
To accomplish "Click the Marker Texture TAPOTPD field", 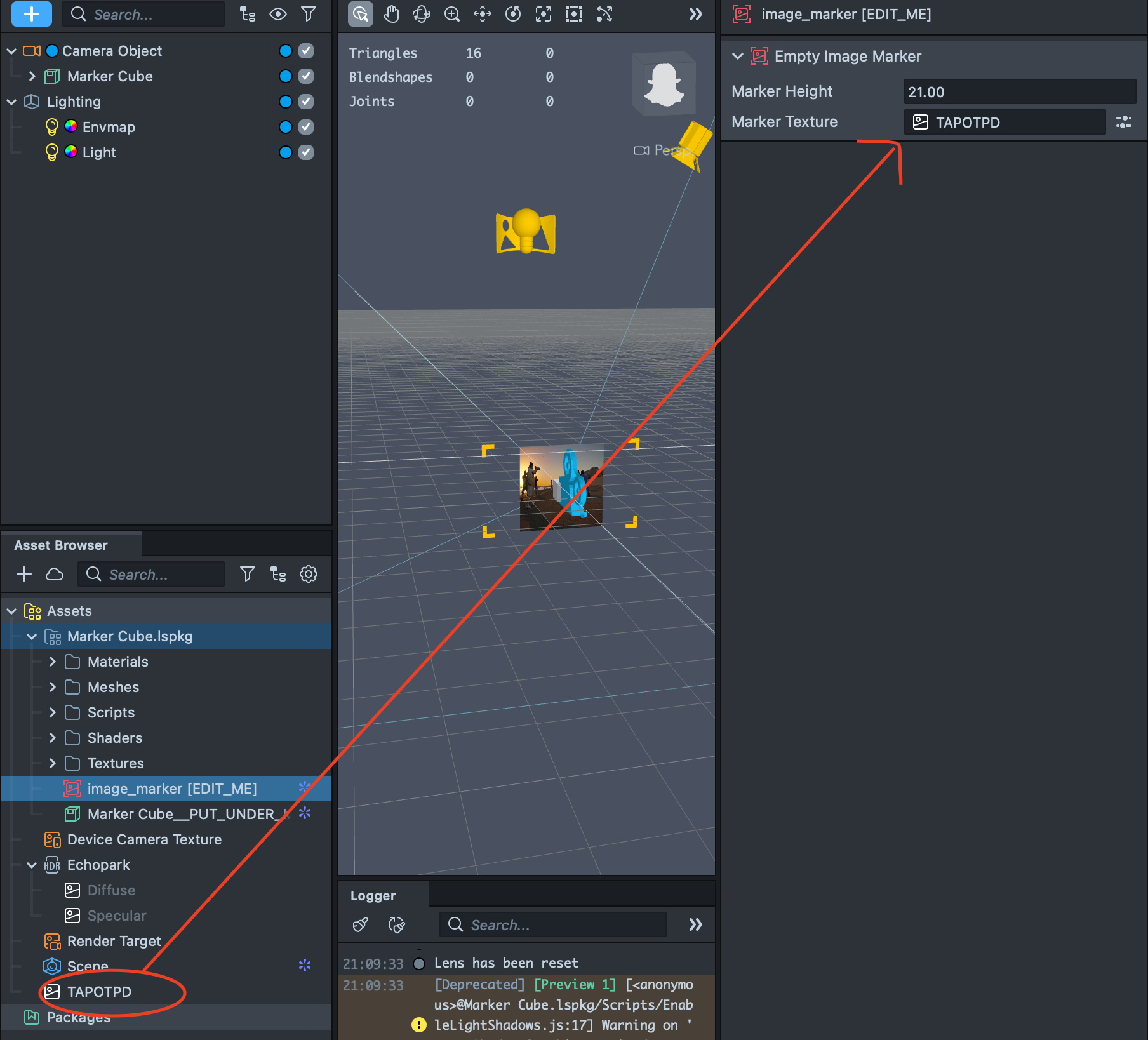I will (1005, 122).
